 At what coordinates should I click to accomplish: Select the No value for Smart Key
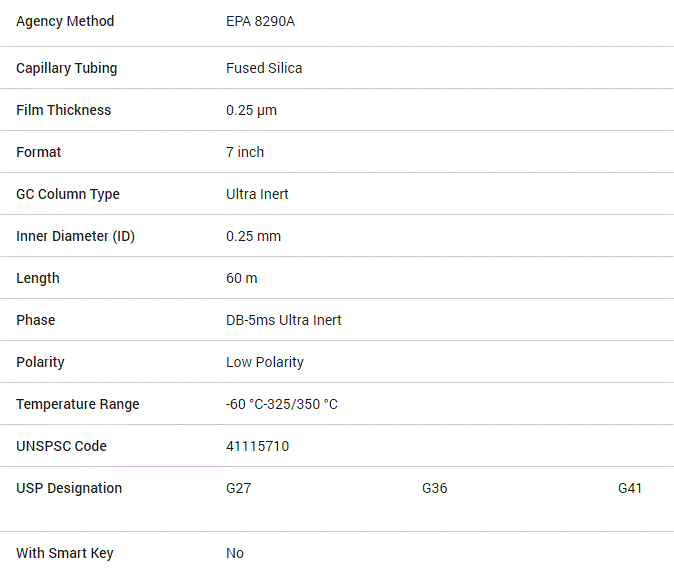point(235,553)
